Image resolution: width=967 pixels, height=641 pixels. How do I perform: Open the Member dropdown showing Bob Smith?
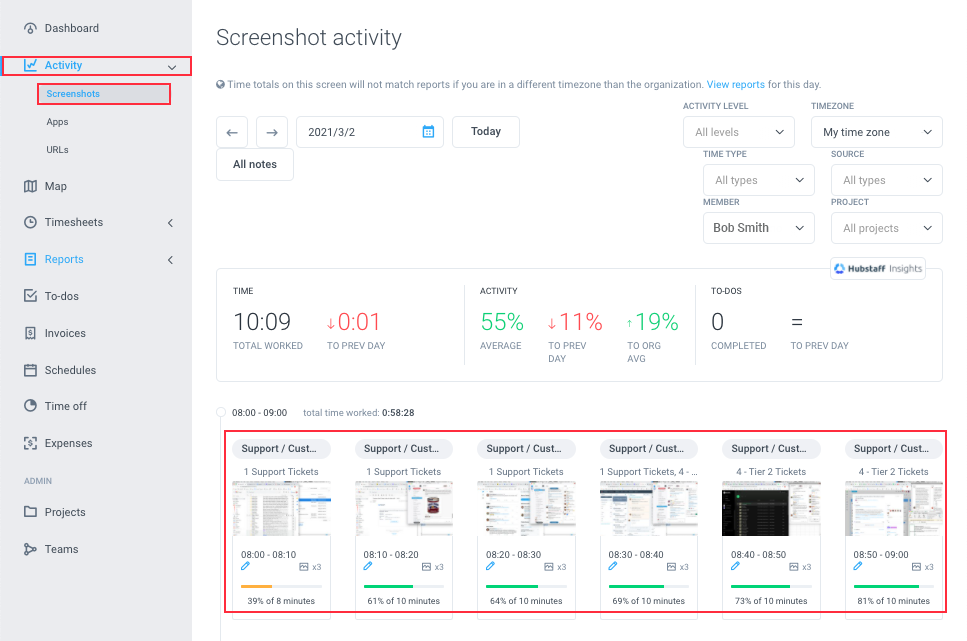759,228
